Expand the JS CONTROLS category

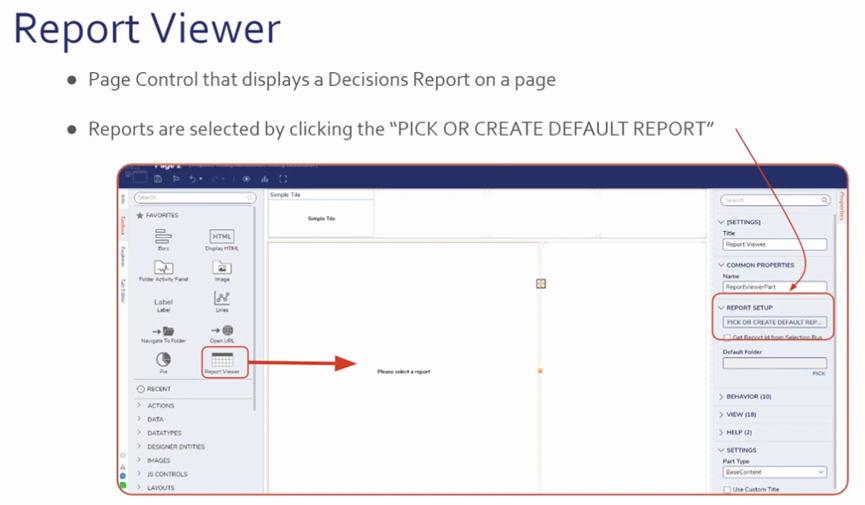(x=139, y=474)
